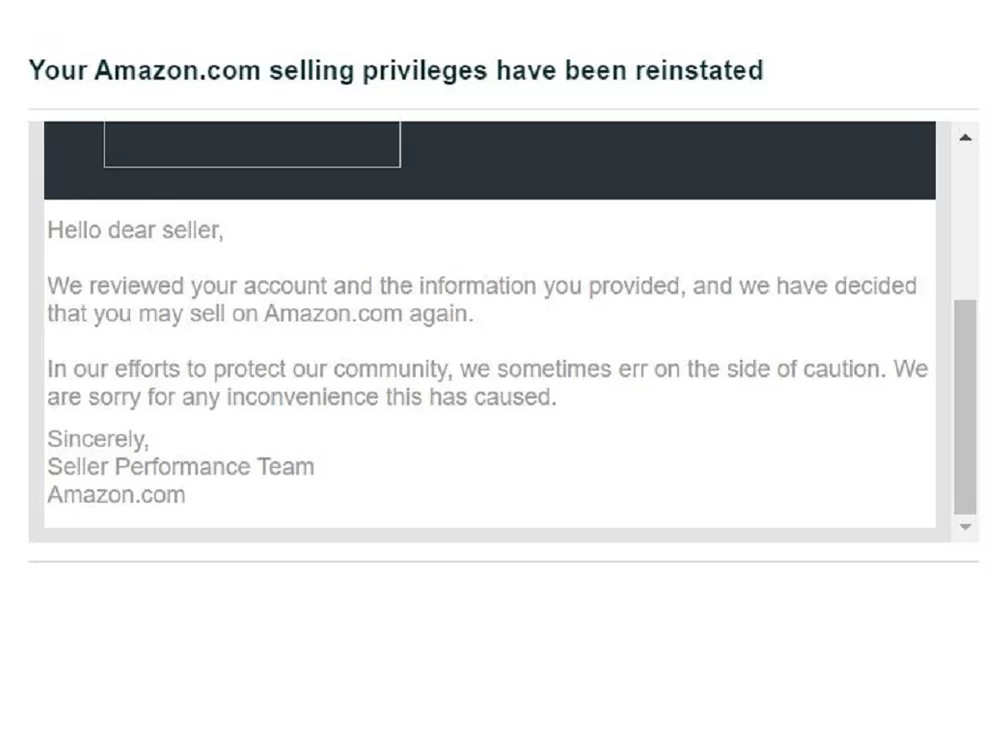1000x750 pixels.
Task: Click the 'are sorry for any inconvenience' line
Action: click(x=302, y=397)
